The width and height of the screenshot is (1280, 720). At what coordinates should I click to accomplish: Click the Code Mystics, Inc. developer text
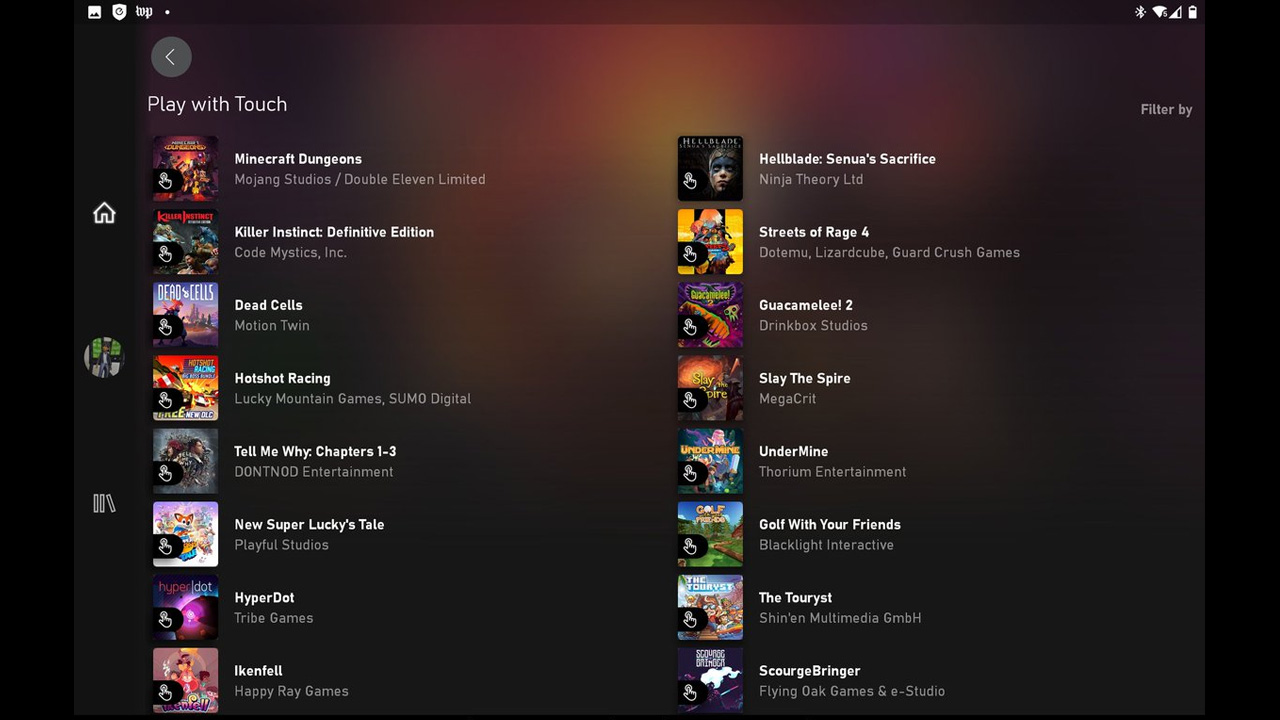[x=291, y=252]
